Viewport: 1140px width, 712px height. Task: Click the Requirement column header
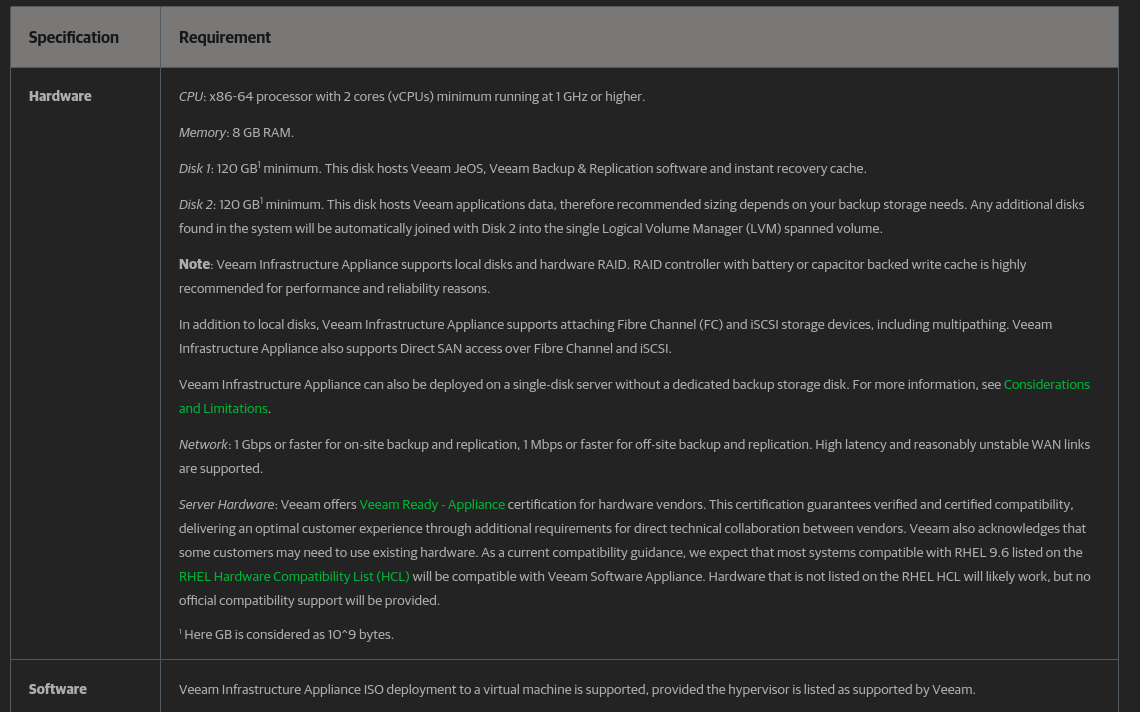pos(225,38)
